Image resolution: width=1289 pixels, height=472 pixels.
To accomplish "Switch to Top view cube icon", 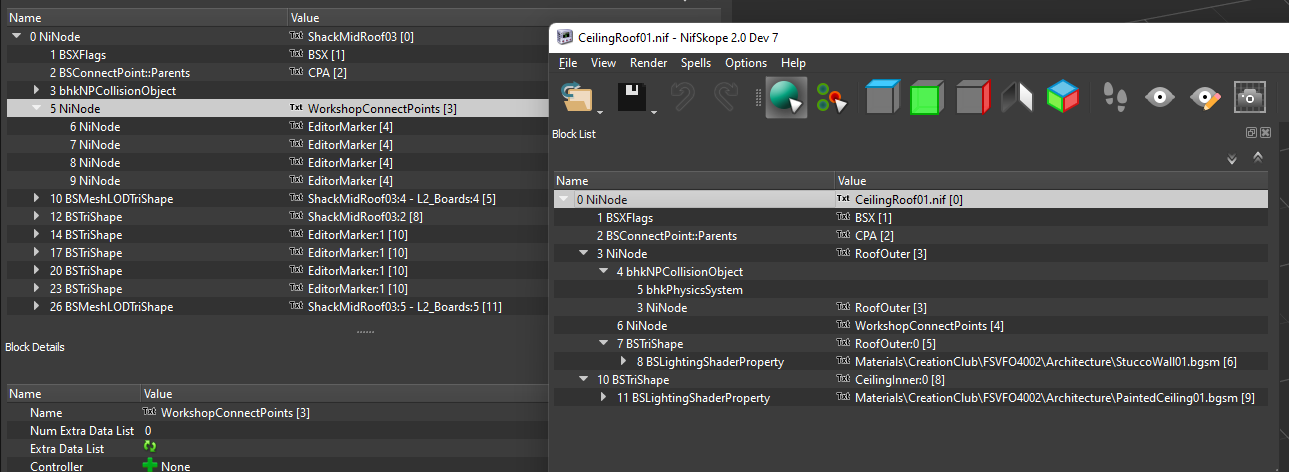I will pos(883,98).
